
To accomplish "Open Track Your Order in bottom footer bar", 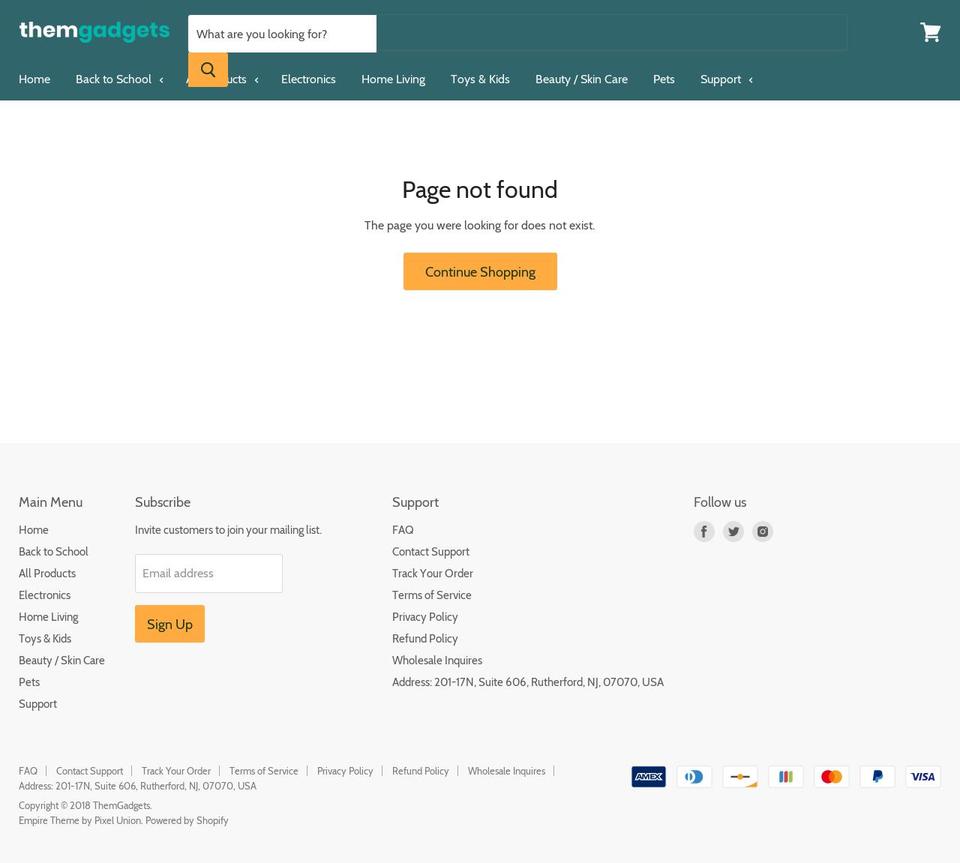I will click(176, 771).
